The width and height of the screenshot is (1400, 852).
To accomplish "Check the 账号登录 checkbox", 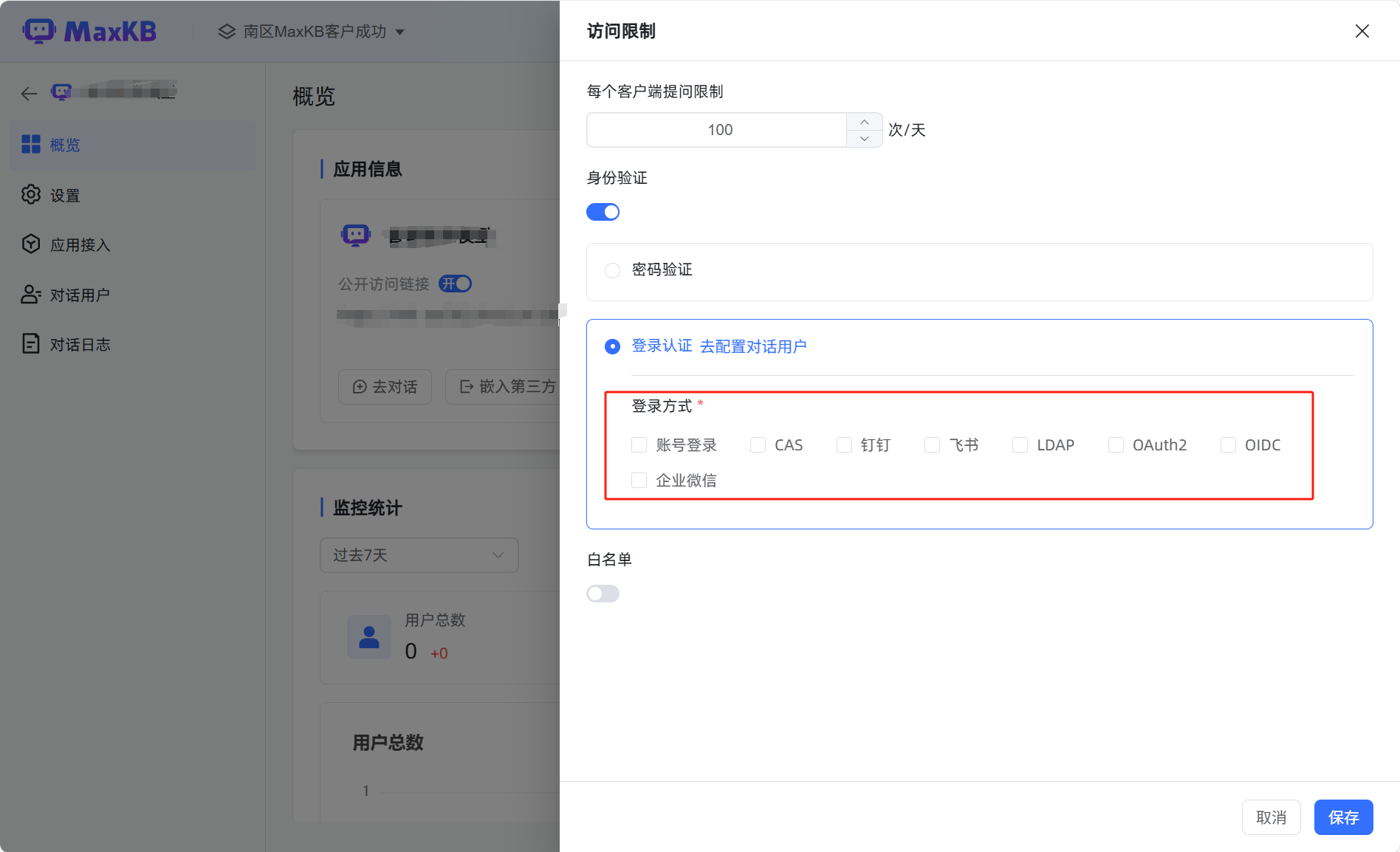I will (639, 444).
